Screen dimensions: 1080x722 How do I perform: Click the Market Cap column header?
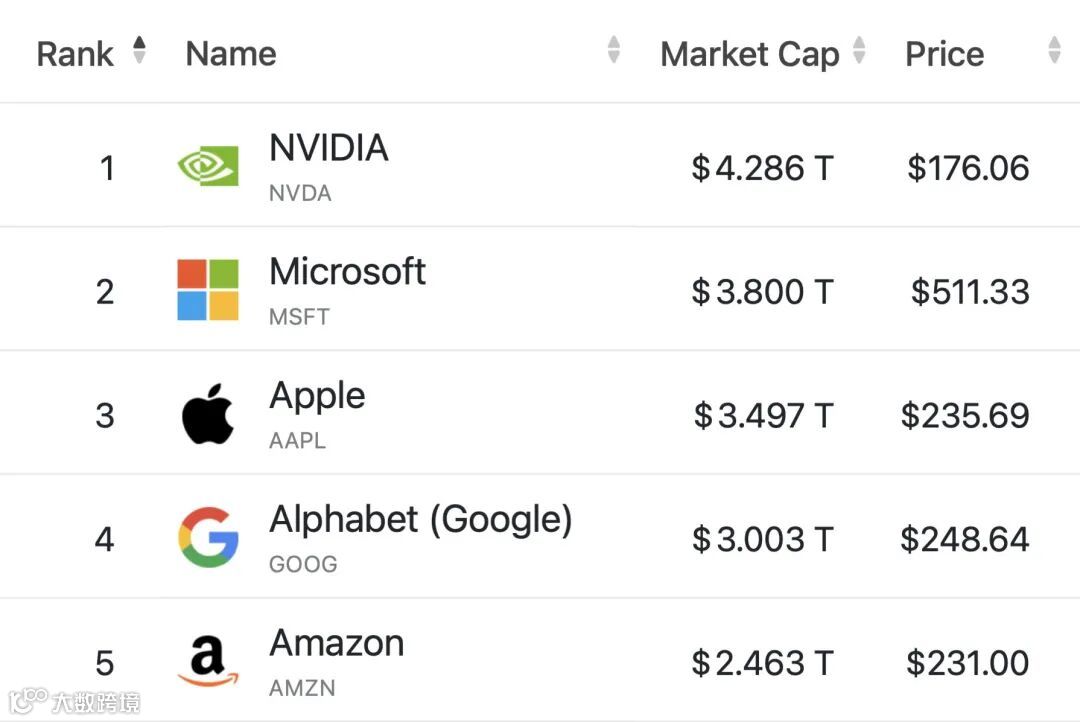pyautogui.click(x=749, y=54)
